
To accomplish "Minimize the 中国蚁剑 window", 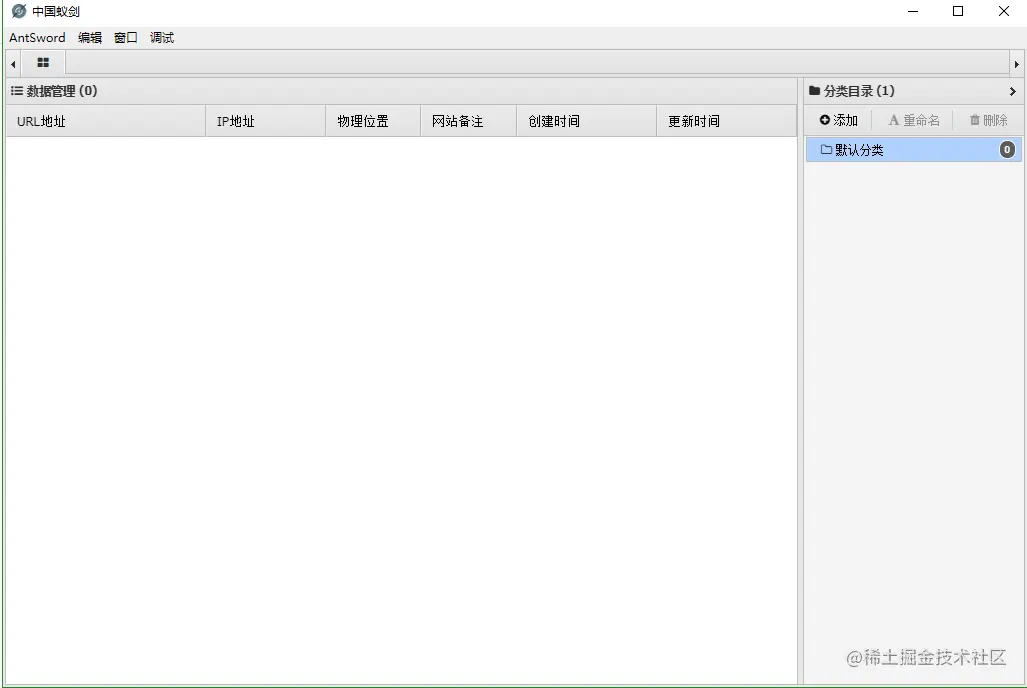I will [x=912, y=11].
